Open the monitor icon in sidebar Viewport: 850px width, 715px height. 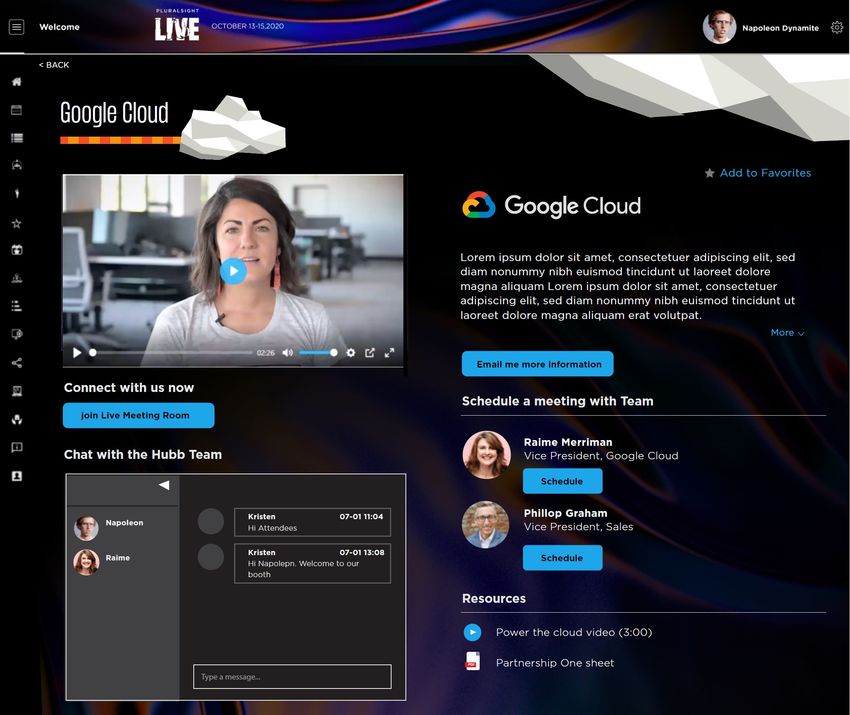pyautogui.click(x=17, y=334)
